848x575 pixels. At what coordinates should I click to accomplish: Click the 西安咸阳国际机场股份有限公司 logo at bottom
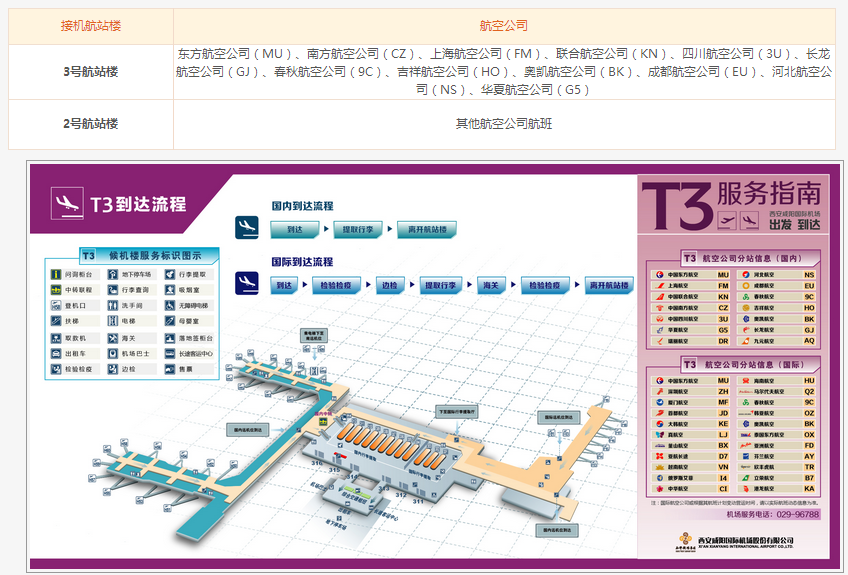(734, 541)
